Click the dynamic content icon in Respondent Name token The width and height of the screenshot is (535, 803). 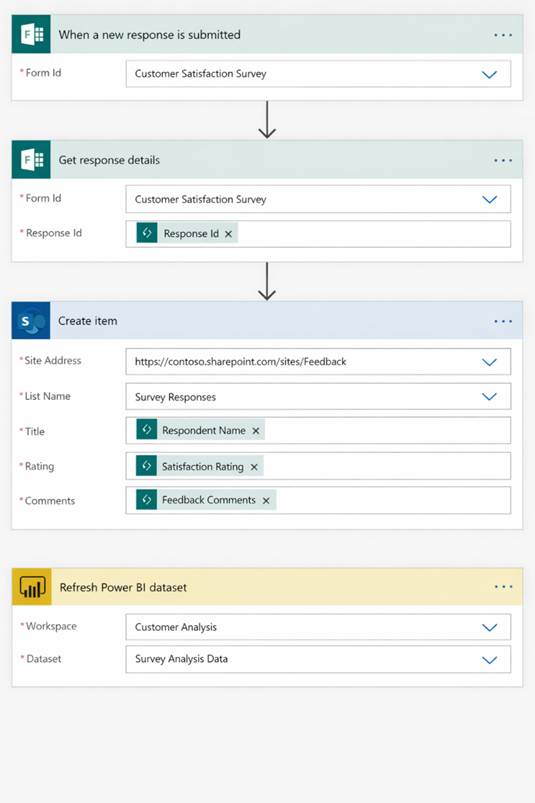[x=146, y=430]
